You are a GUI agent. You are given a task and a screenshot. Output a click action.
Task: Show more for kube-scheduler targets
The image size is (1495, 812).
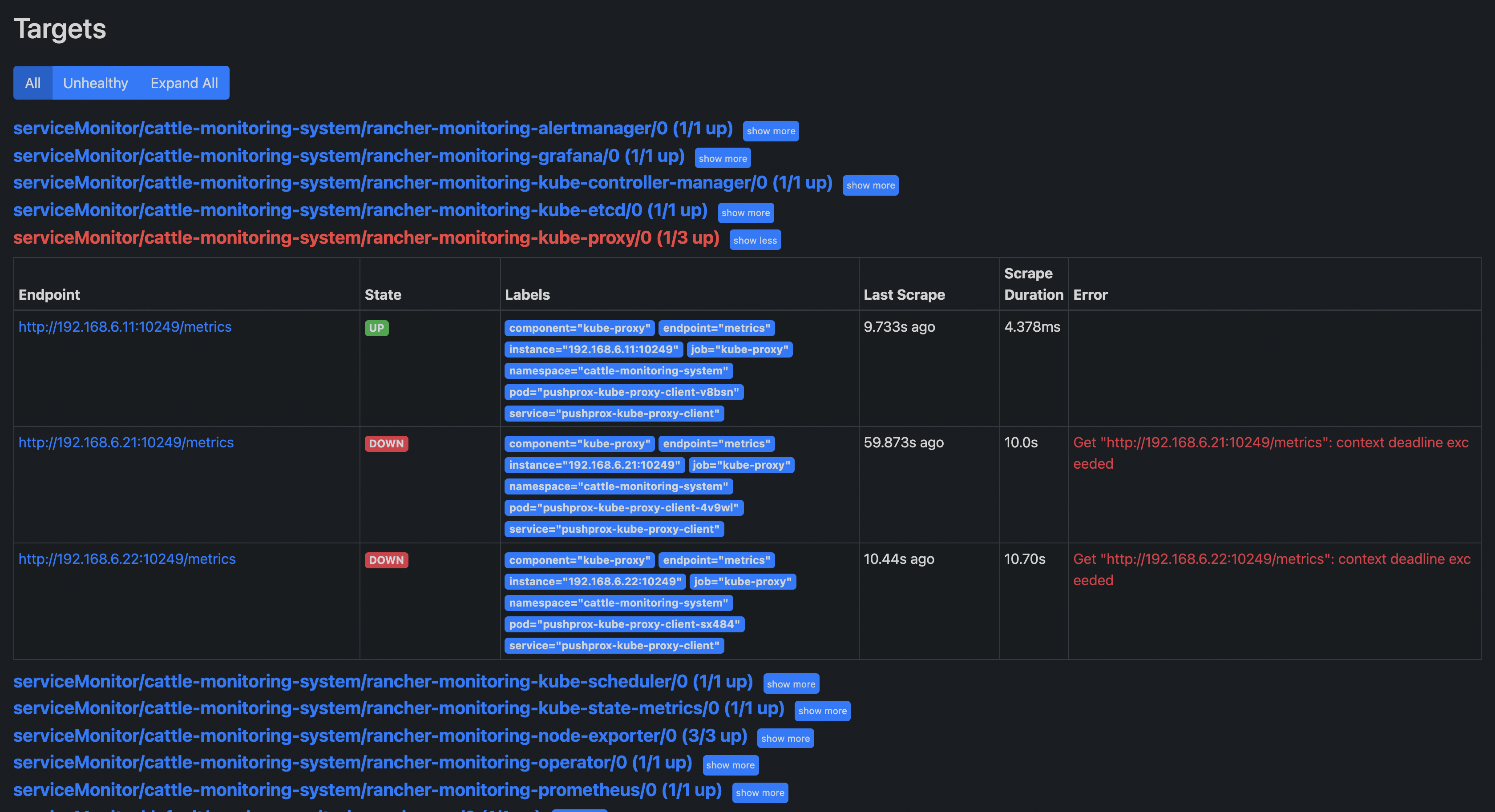click(791, 683)
